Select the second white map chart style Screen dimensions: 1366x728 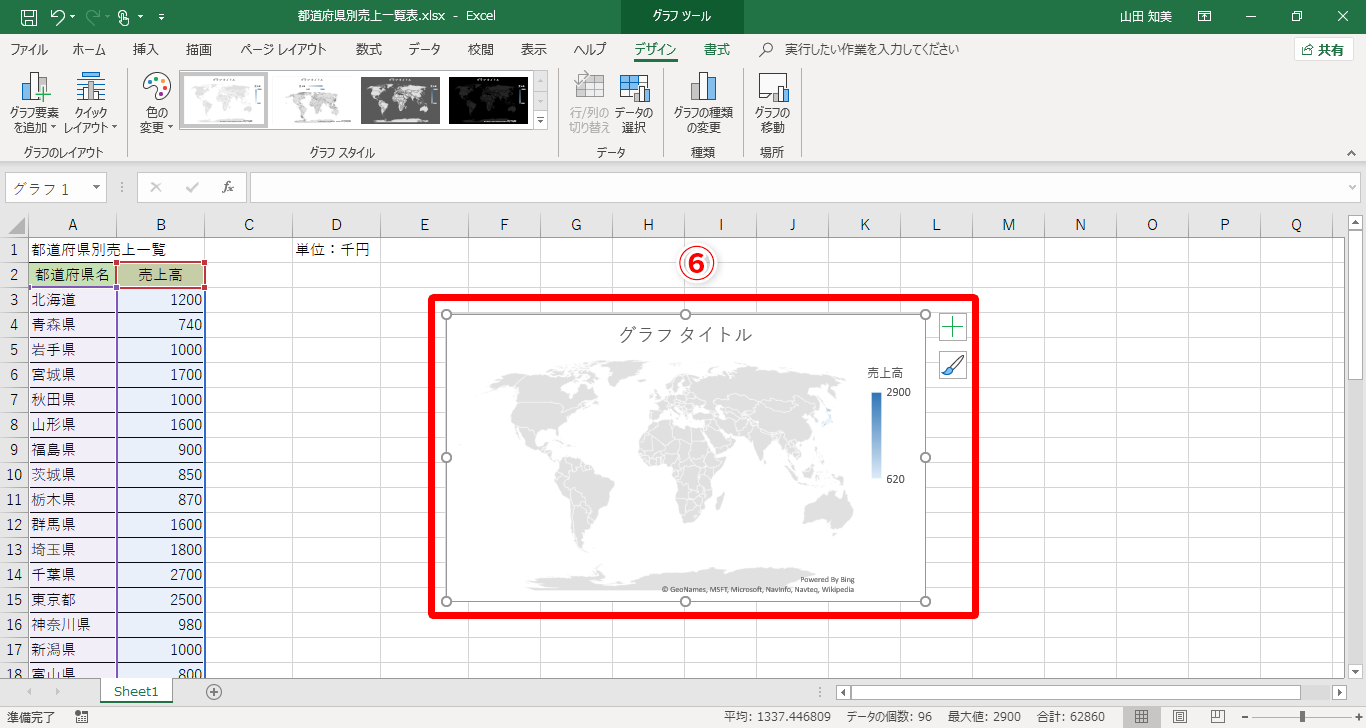coord(311,100)
